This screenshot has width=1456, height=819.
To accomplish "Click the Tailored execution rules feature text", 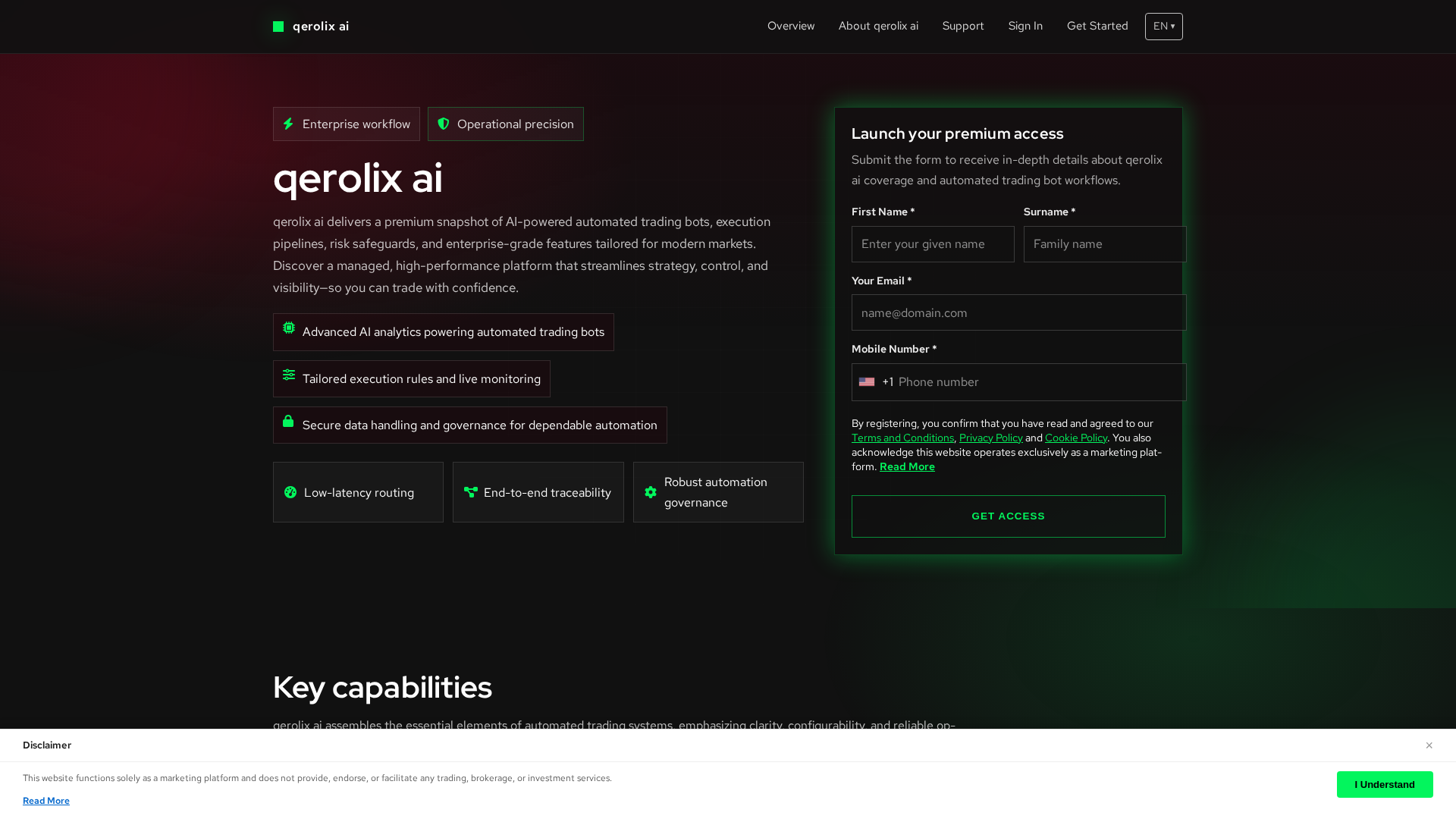I will tap(422, 379).
